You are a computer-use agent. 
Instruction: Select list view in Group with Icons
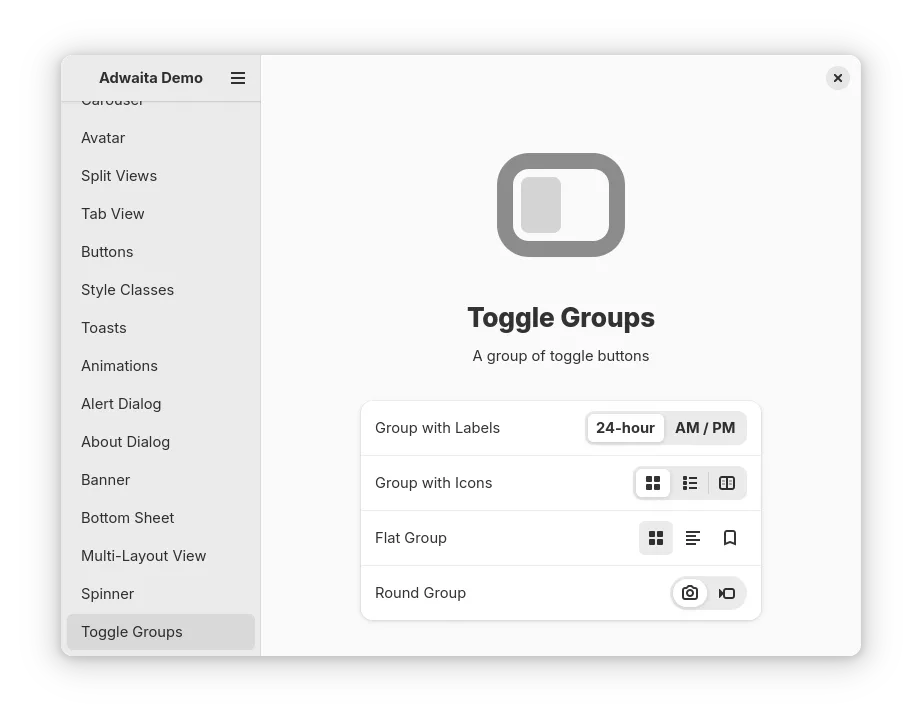pyautogui.click(x=690, y=483)
